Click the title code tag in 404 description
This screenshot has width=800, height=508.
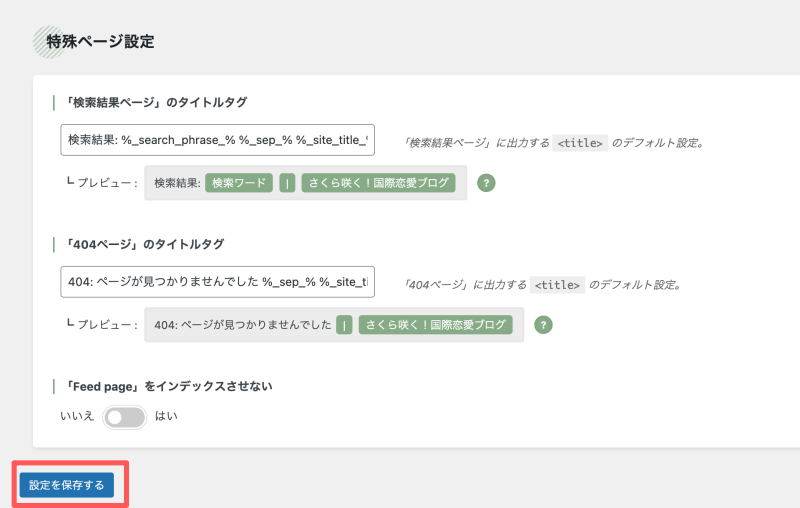pyautogui.click(x=557, y=285)
